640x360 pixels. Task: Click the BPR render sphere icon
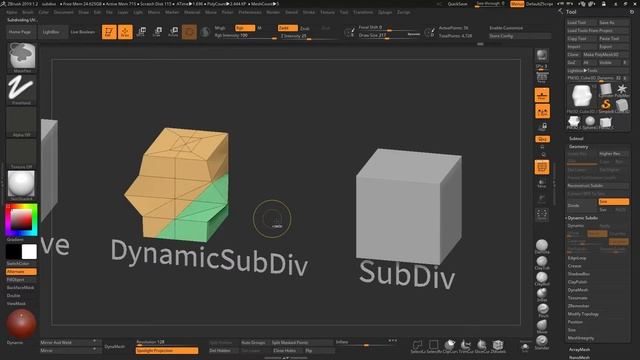(x=542, y=55)
